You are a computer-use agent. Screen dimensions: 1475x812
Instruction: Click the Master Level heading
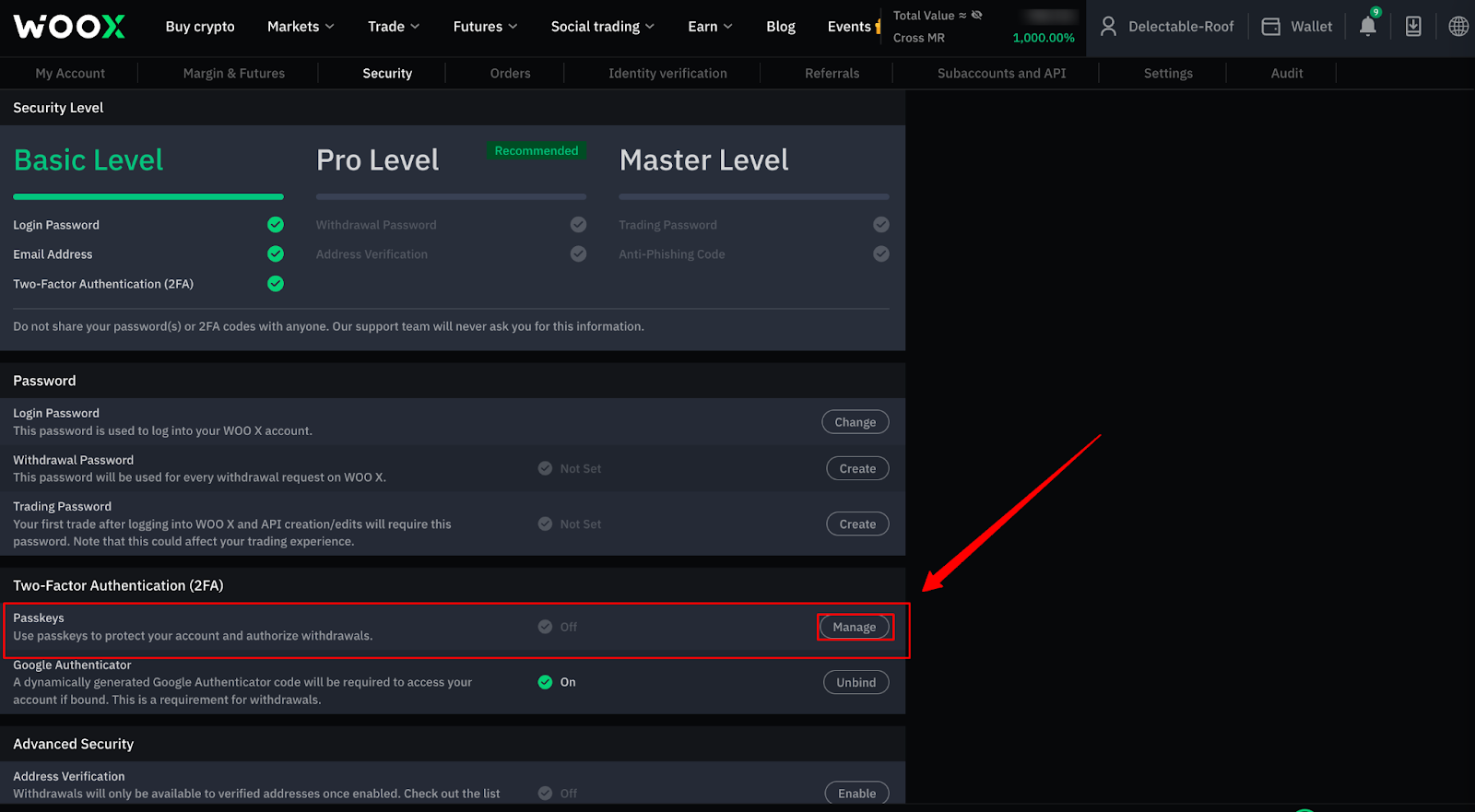click(x=704, y=160)
